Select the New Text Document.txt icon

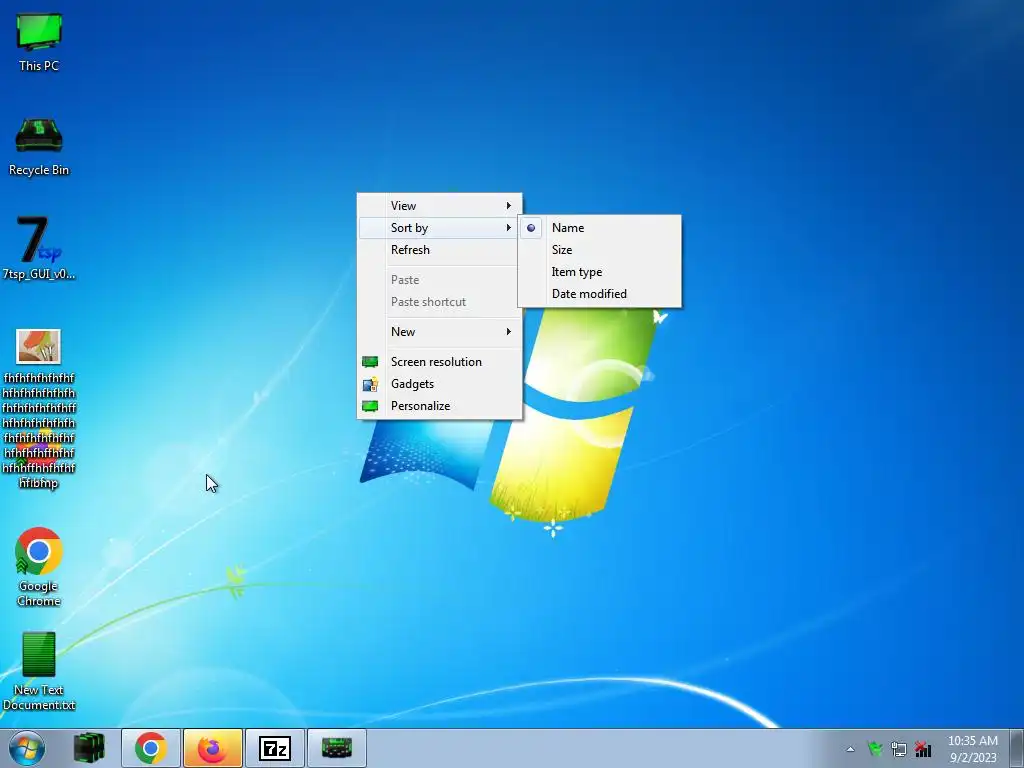coord(39,671)
